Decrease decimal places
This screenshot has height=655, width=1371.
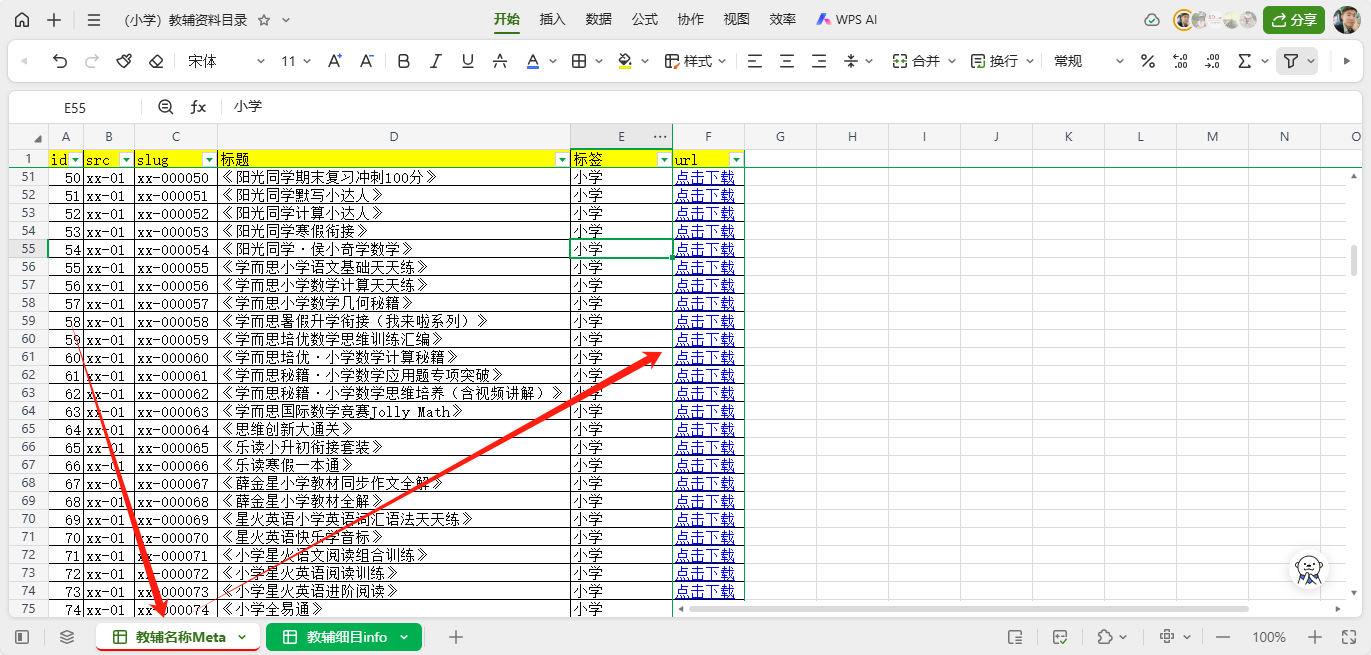(x=1212, y=61)
